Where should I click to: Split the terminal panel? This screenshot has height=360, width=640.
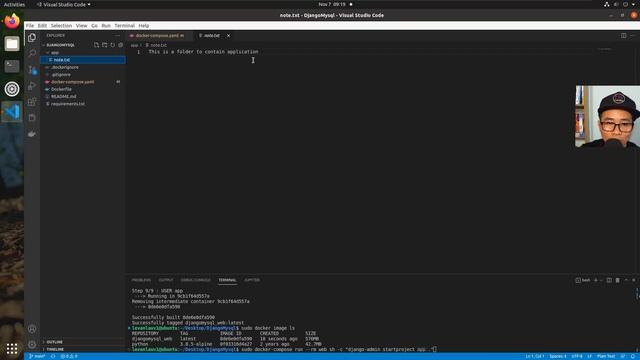[x=609, y=280]
